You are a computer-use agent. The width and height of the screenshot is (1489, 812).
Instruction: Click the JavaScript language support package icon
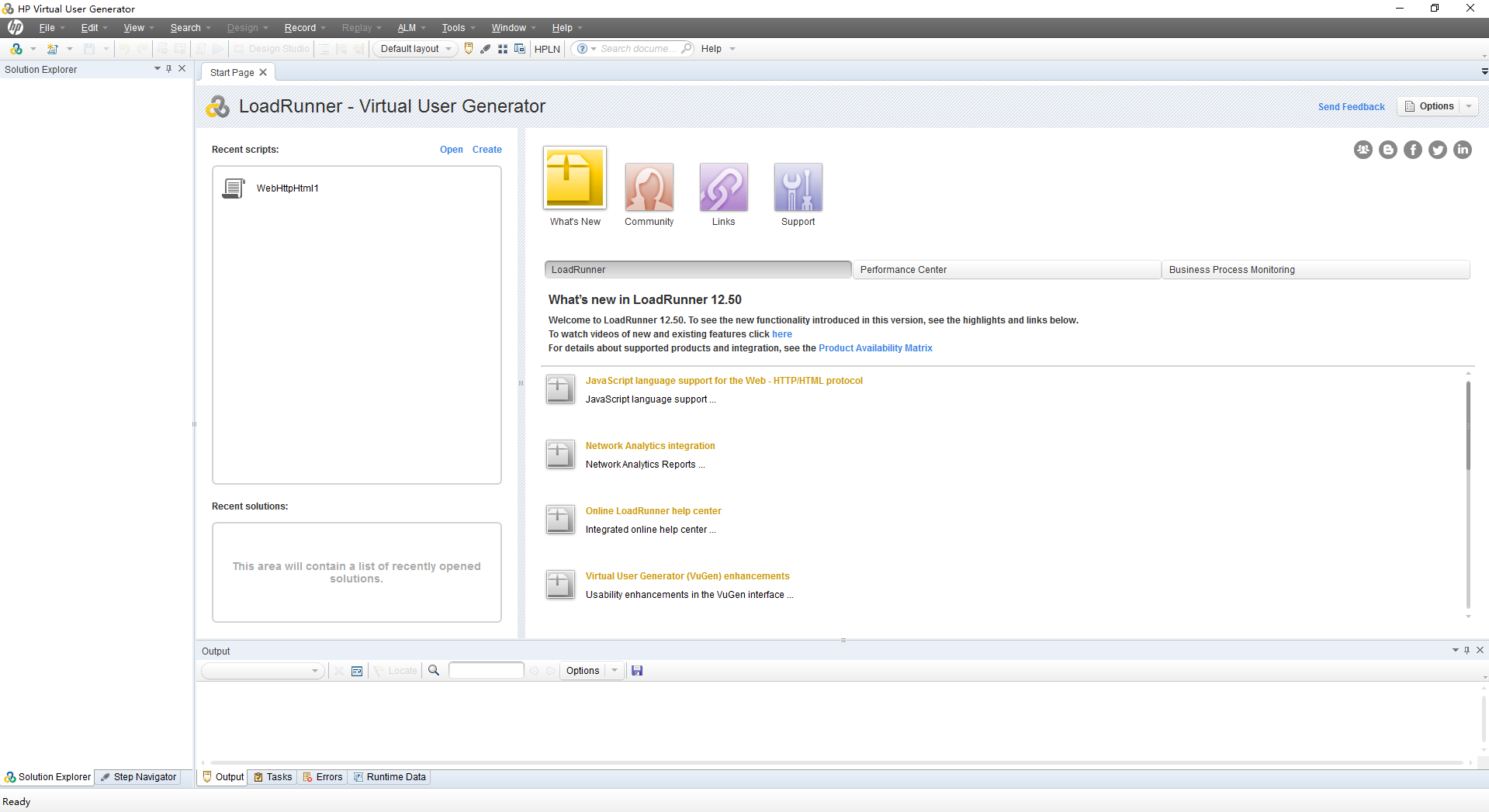560,389
